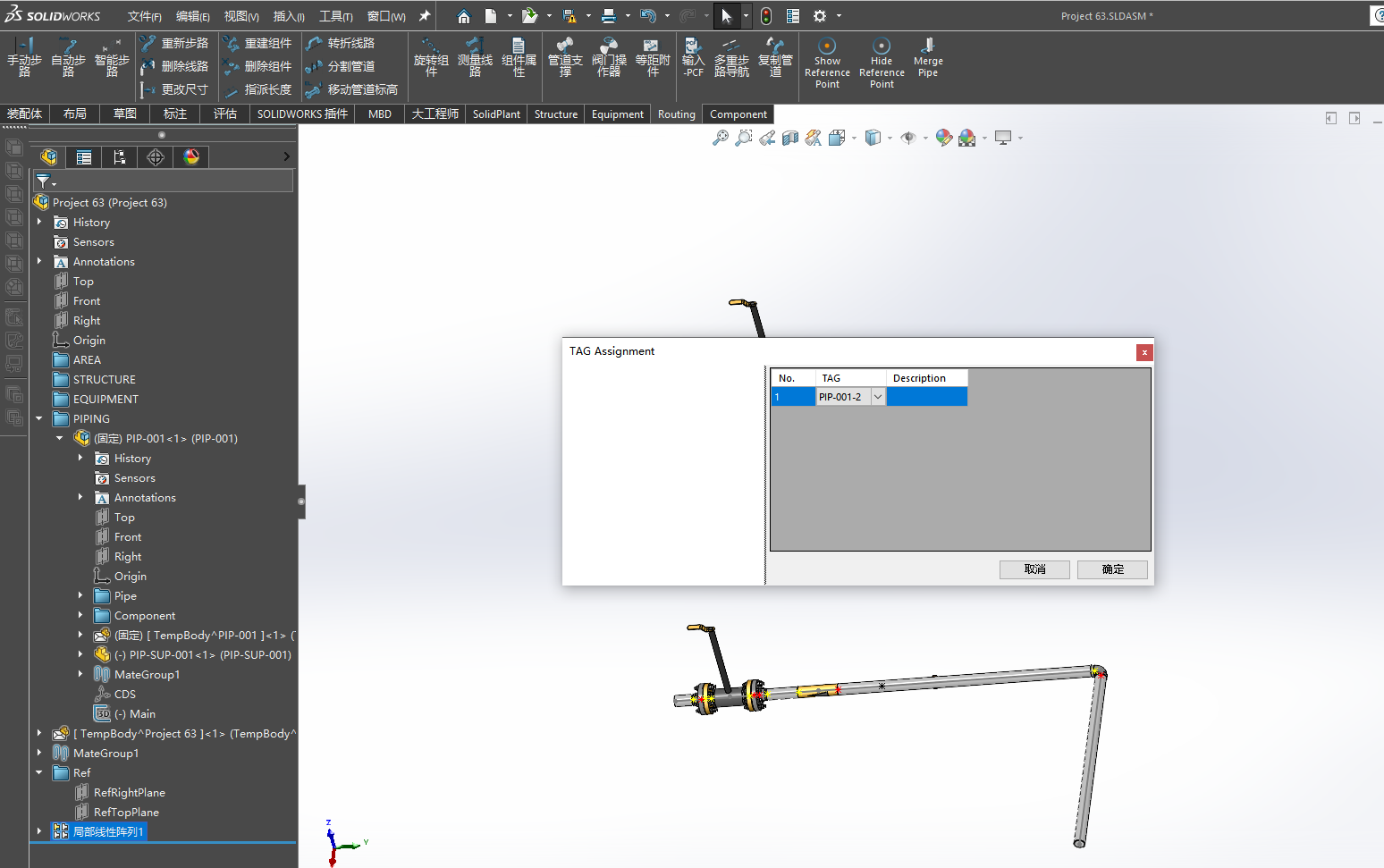Open the FeatureManager design tree tab
This screenshot has width=1384, height=868.
(x=49, y=157)
